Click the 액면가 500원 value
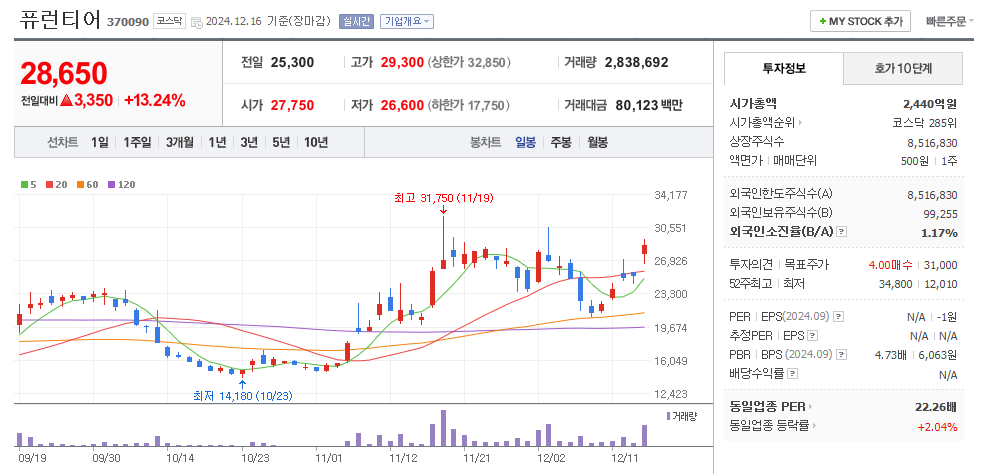The image size is (984, 474). [x=916, y=161]
